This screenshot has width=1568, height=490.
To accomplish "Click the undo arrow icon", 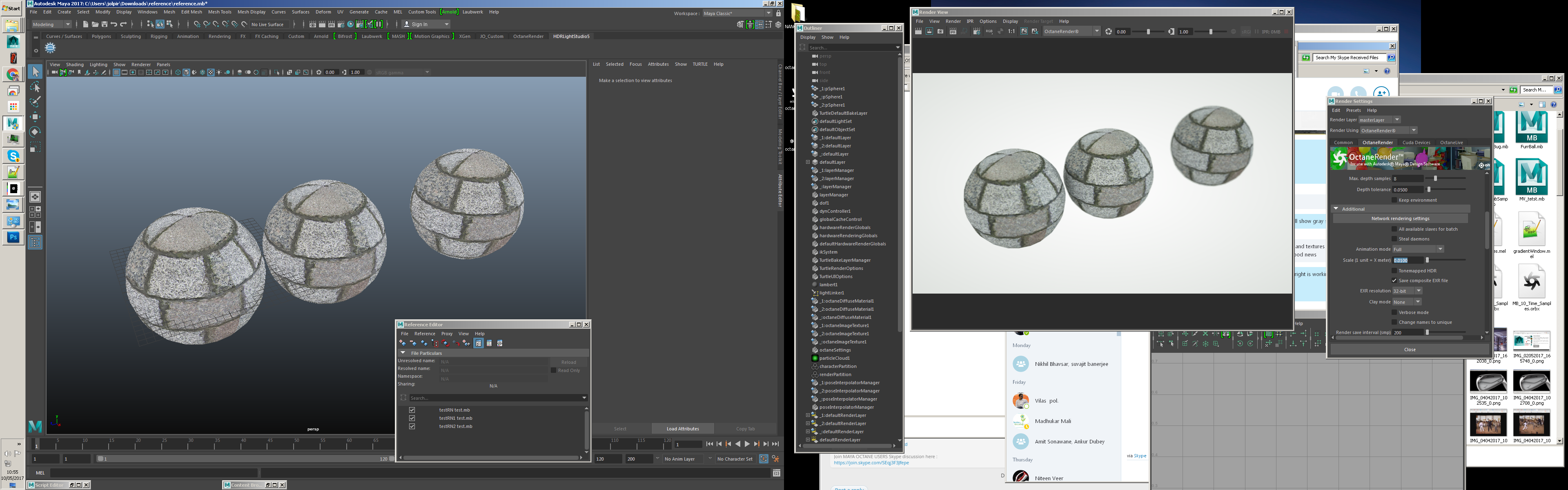I will [114, 24].
